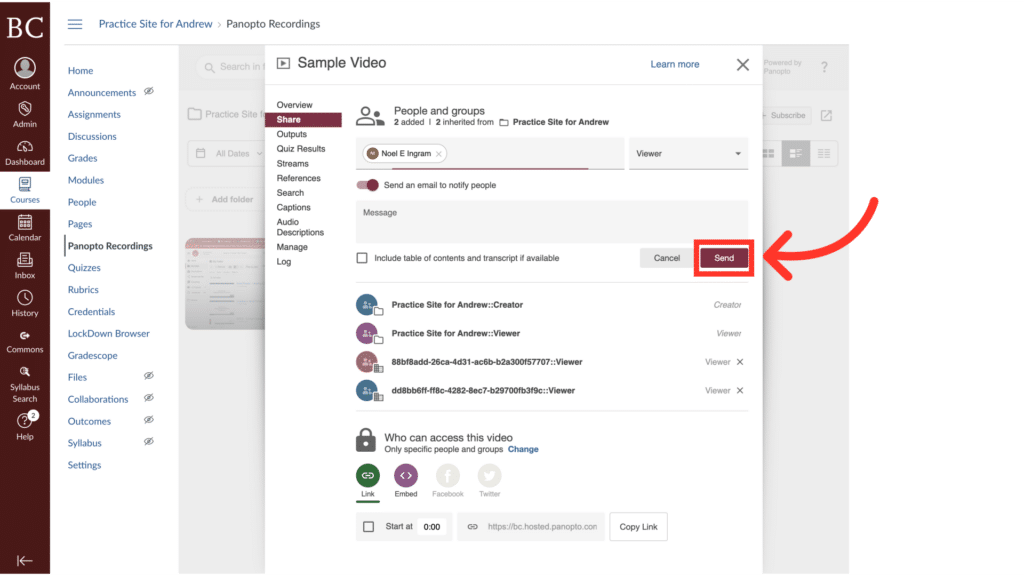Switch to the detail list view icon
Screen dimensions: 1024x576
795,153
